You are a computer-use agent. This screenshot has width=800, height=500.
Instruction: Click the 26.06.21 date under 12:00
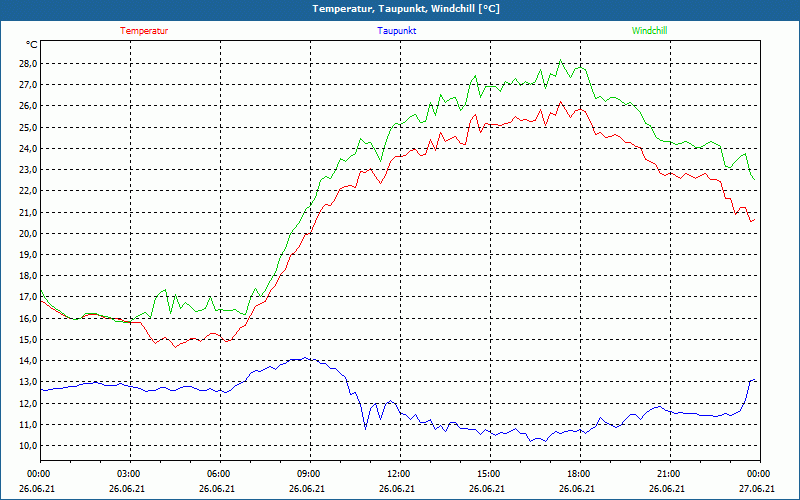396,488
